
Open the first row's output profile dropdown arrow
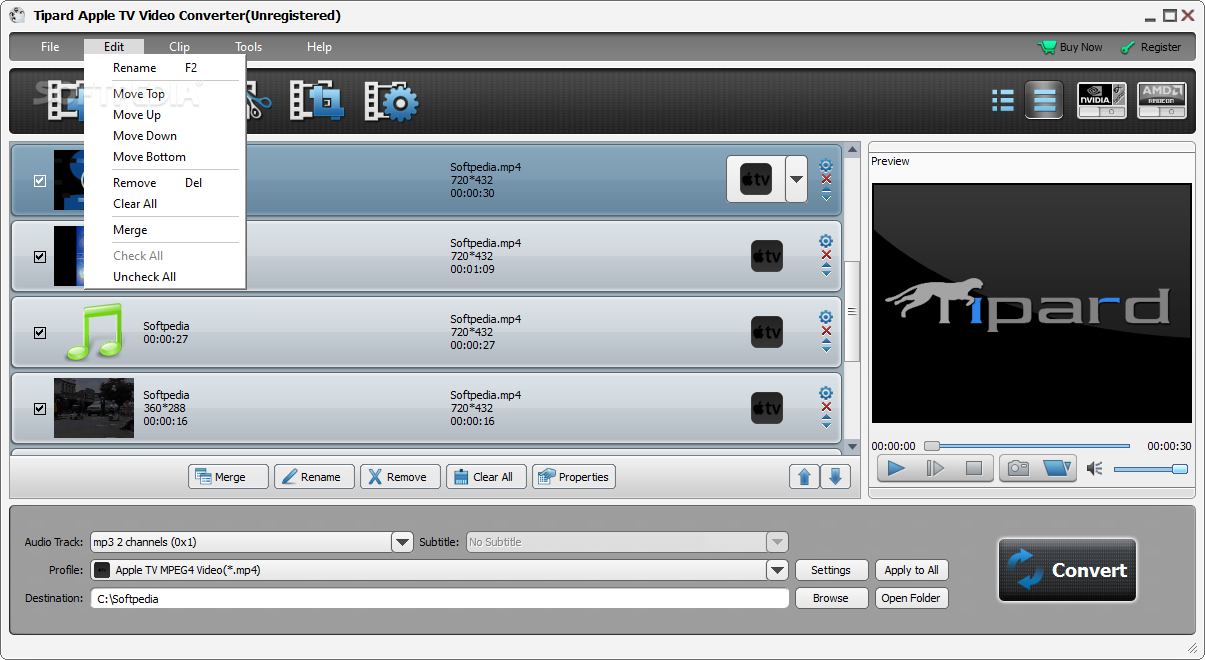point(797,180)
